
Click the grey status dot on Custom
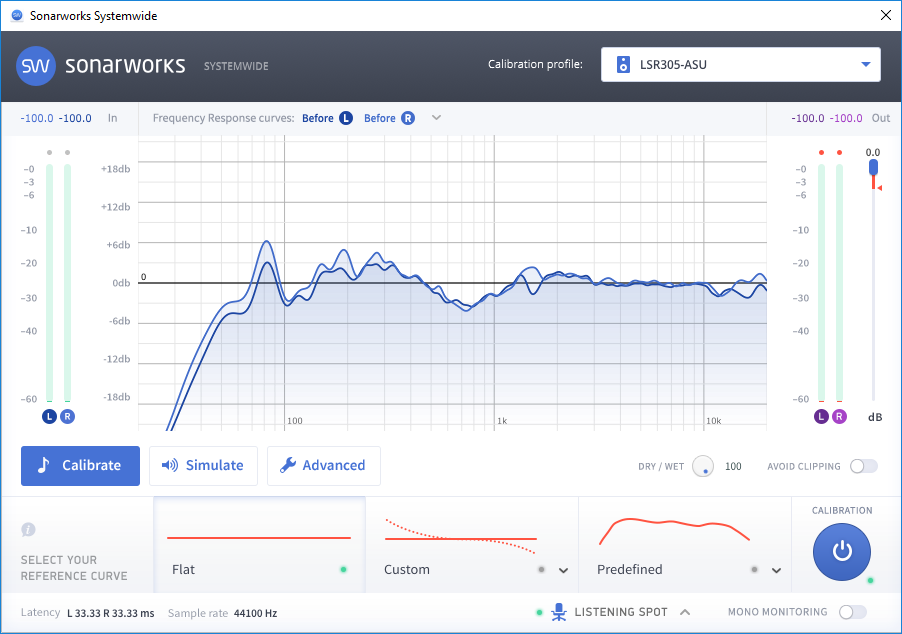pos(541,570)
